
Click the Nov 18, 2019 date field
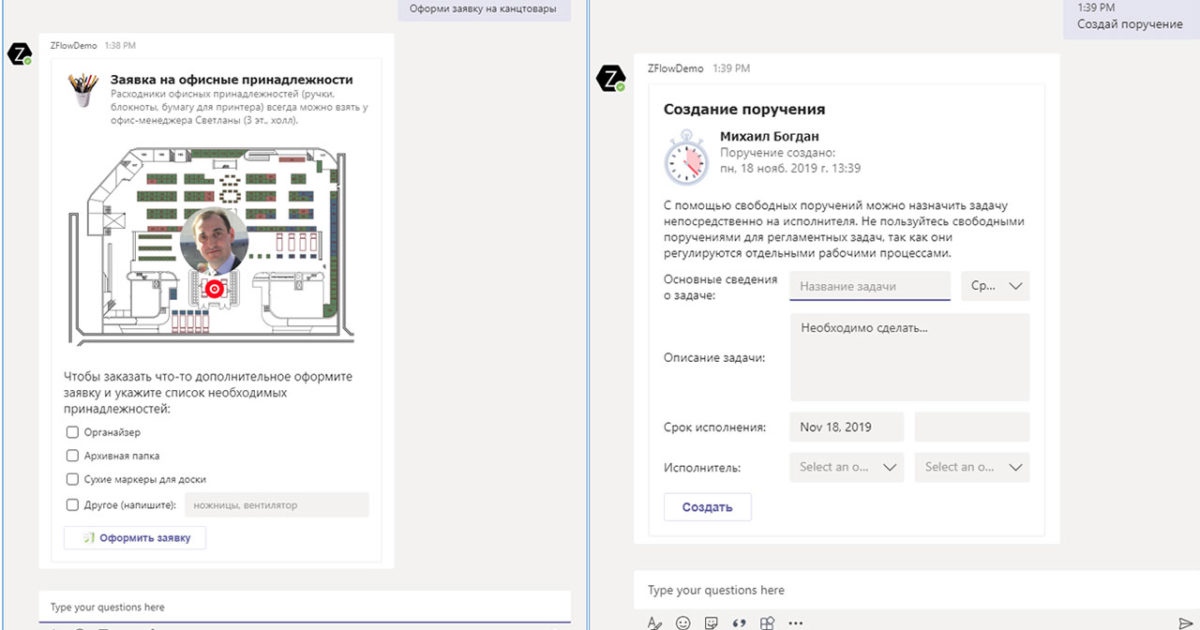coord(845,427)
